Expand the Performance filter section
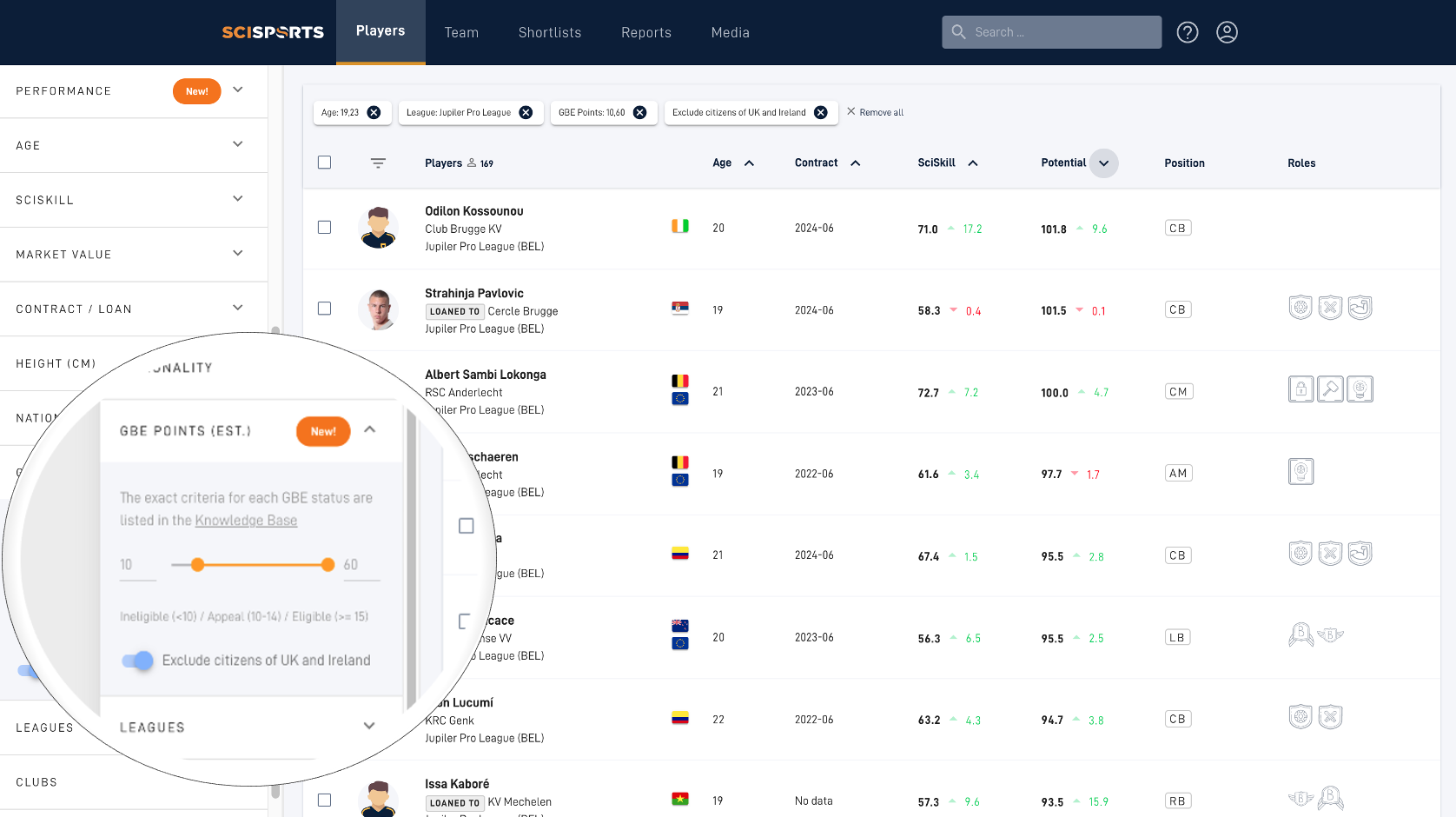The width and height of the screenshot is (1456, 817). point(238,90)
